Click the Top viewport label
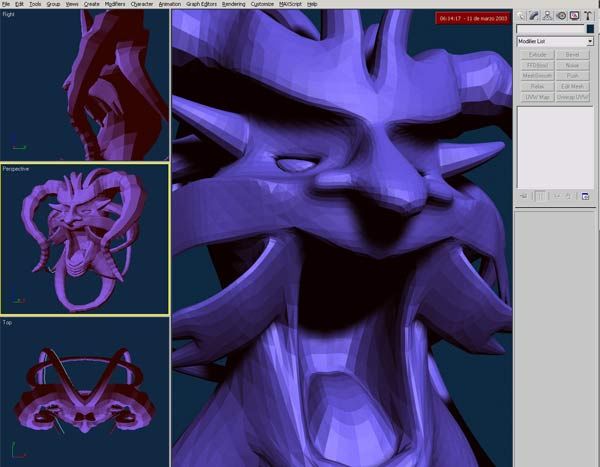The image size is (600, 467). pyautogui.click(x=7, y=323)
